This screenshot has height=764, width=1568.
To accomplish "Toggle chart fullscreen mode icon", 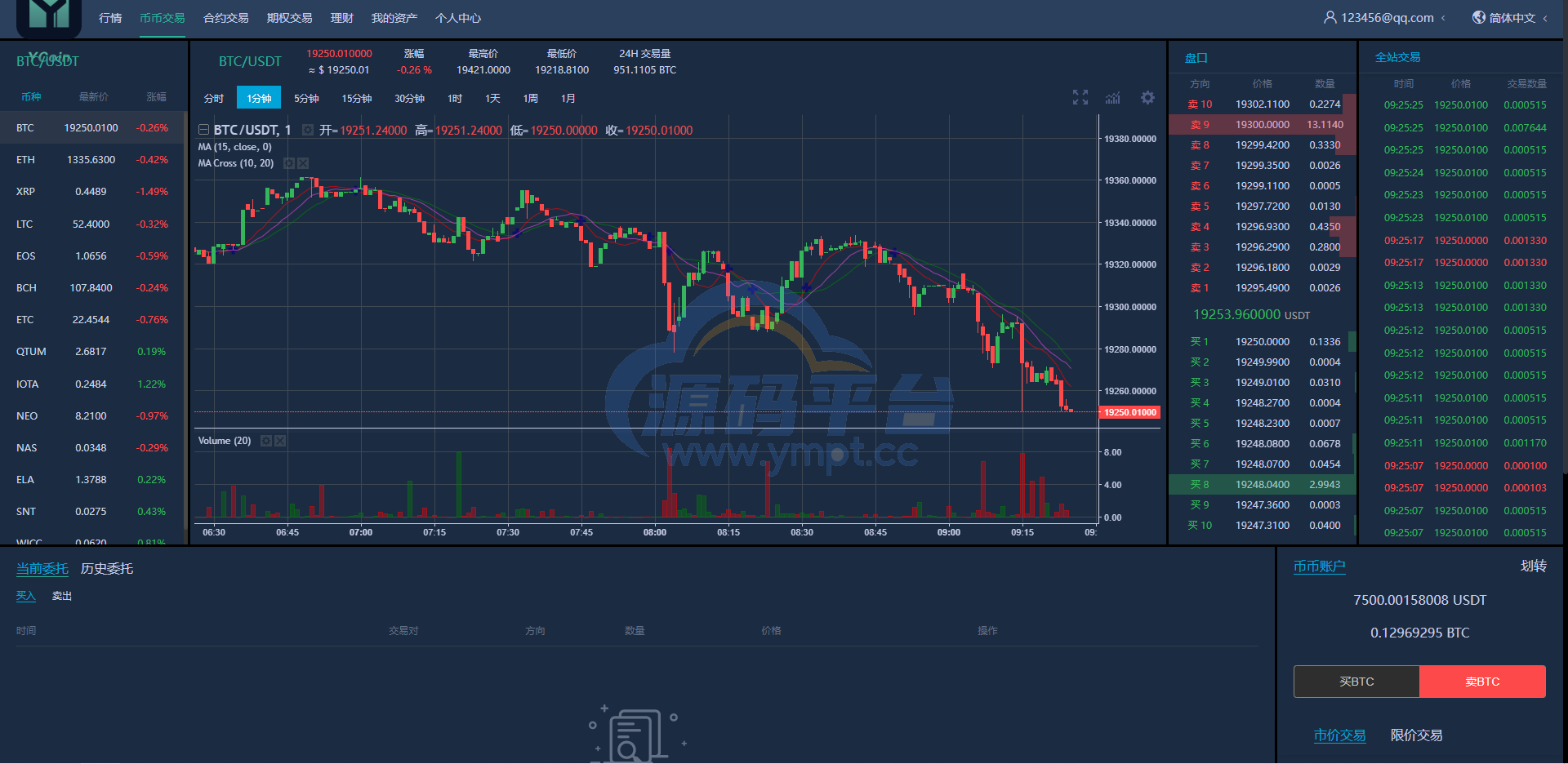I will click(1080, 98).
